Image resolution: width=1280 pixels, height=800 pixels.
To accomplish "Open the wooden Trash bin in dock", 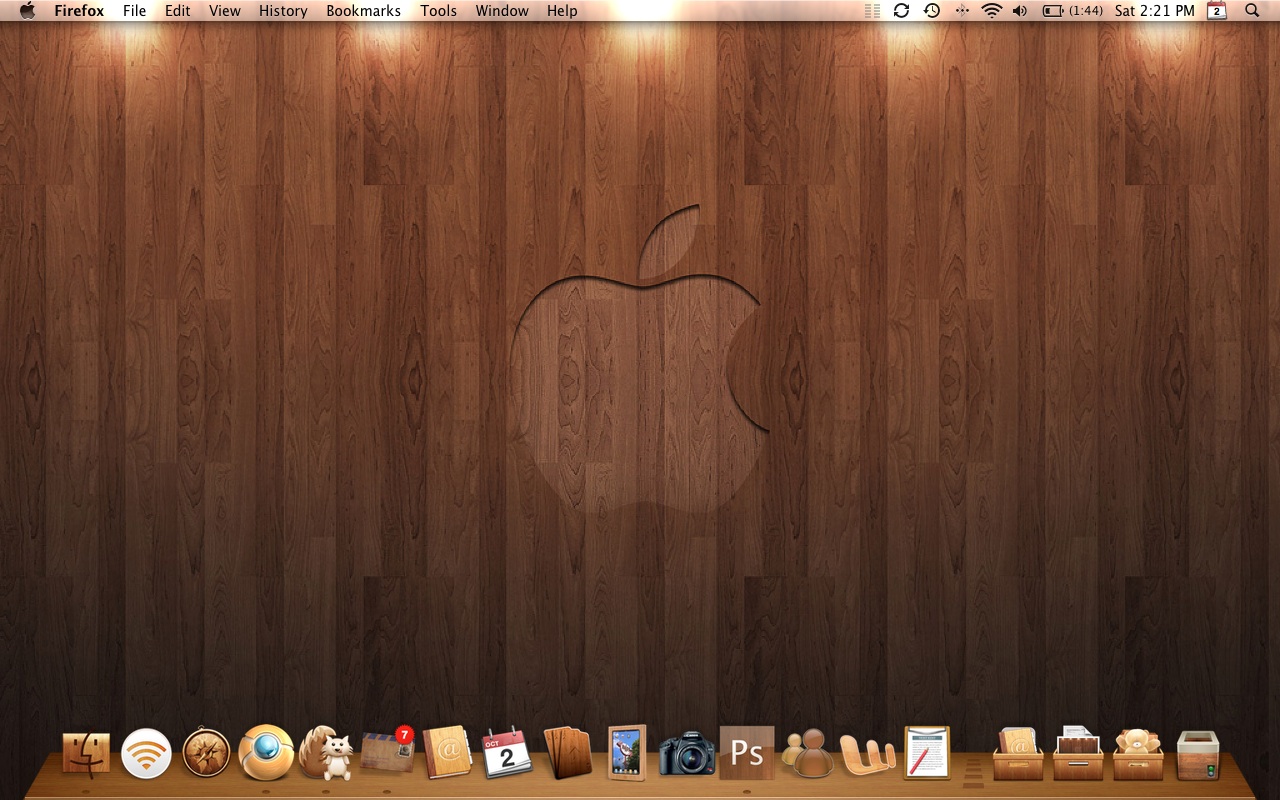I will click(x=1198, y=755).
